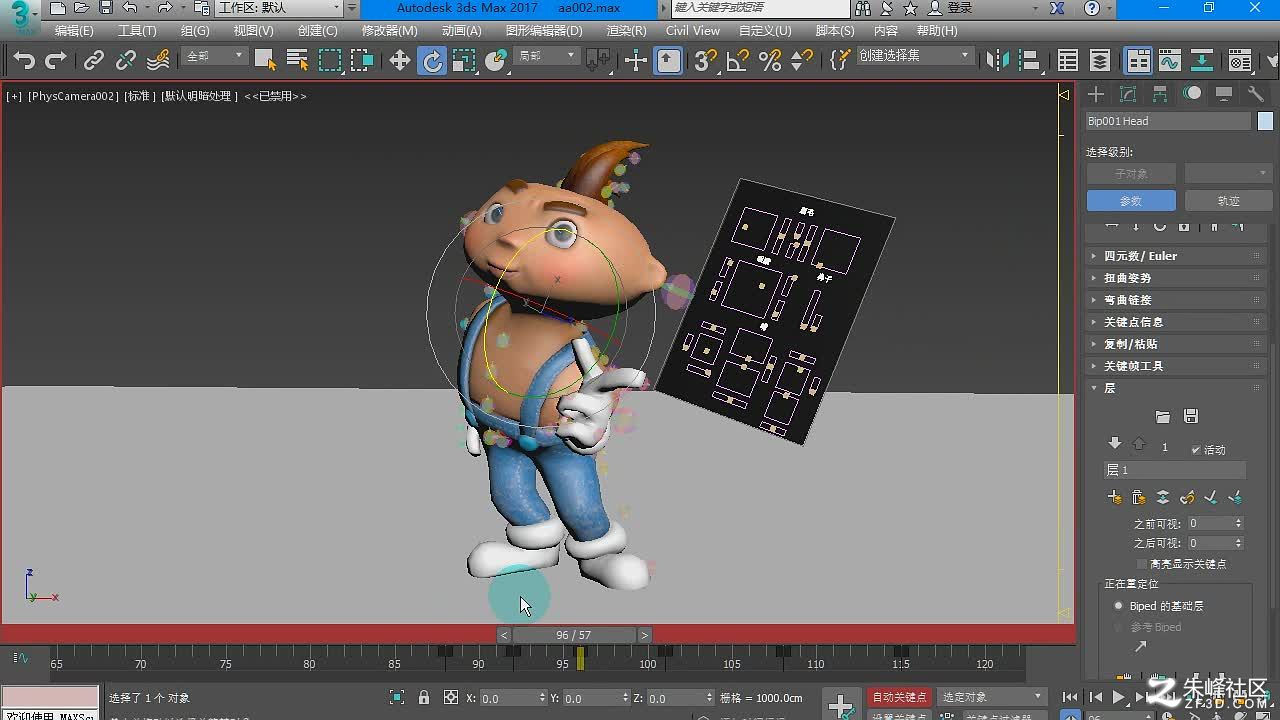Toggle the selection lock padlock icon
Image resolution: width=1280 pixels, height=720 pixels.
point(424,698)
